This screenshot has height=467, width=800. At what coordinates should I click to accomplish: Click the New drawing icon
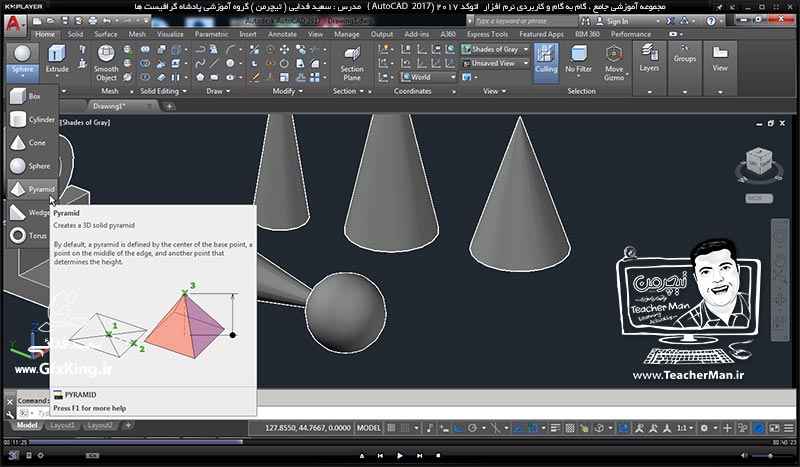(37, 21)
